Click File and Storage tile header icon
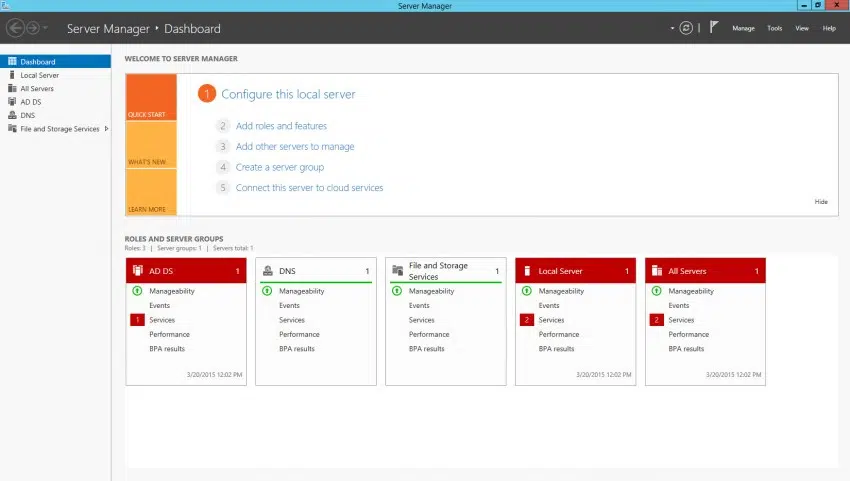850x481 pixels. [x=397, y=270]
